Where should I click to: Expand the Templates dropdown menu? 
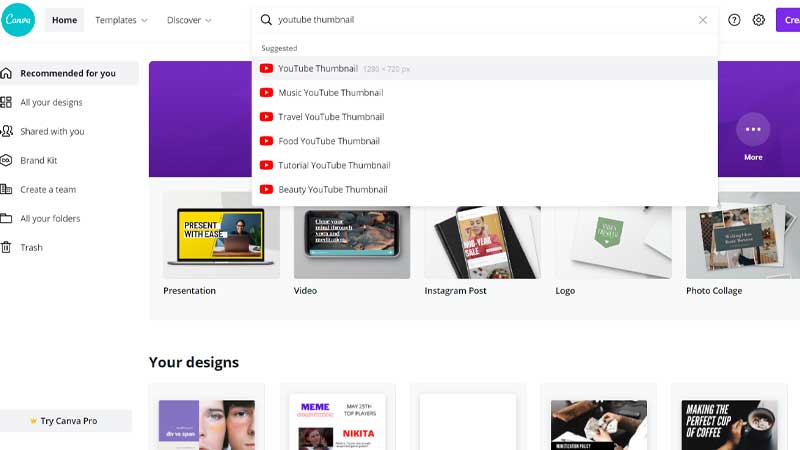click(x=121, y=20)
